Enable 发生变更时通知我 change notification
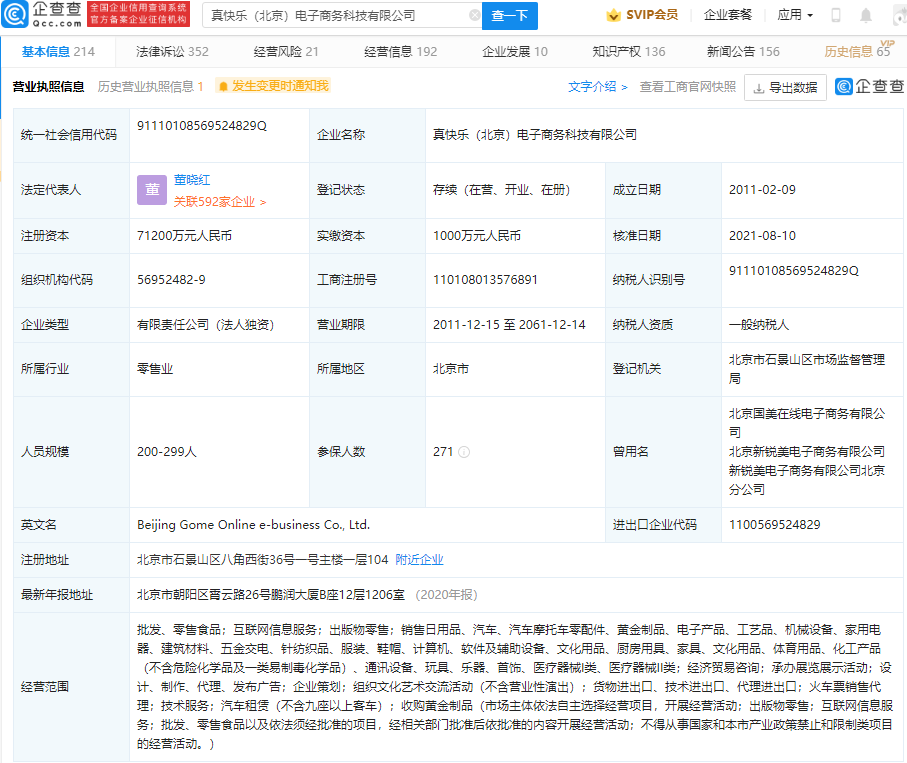Screen dimensions: 907x763 [x=273, y=86]
